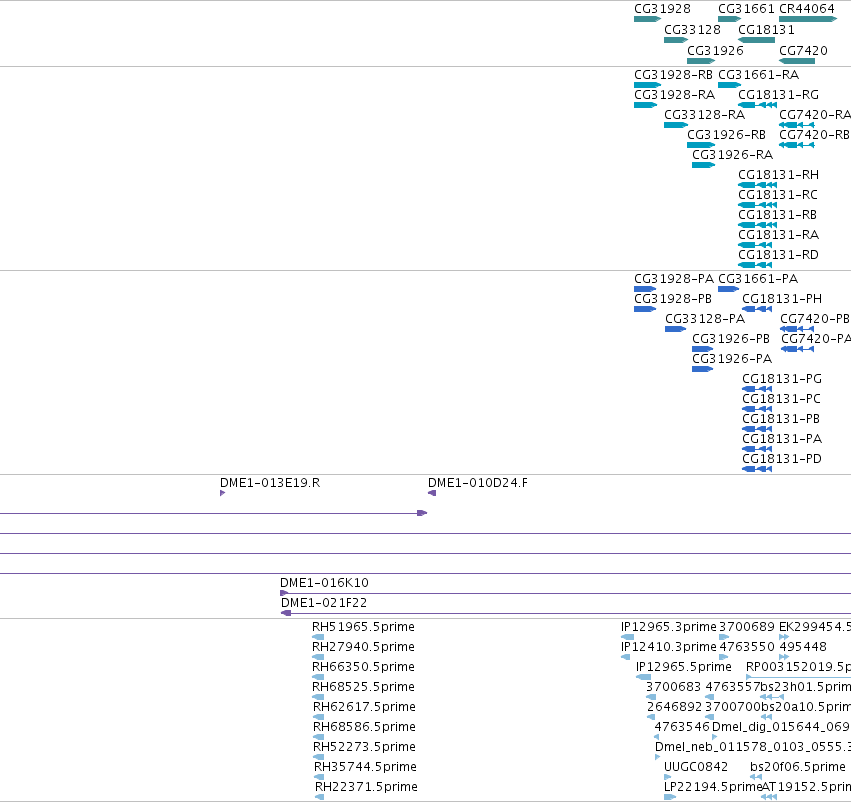Click the CG33128 gene feature
The image size is (851, 802).
coord(676,40)
